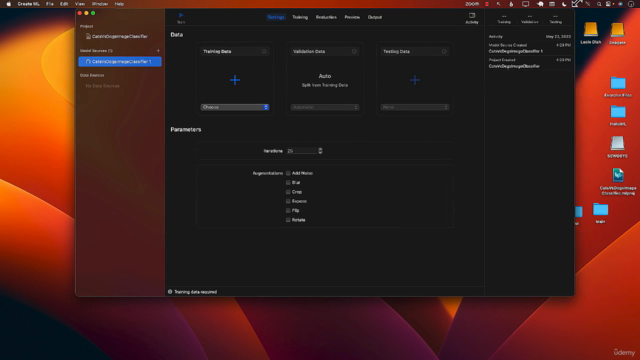Viewport: 640px width, 360px height.
Task: Click the Train play button in toolbar
Action: coord(181,16)
